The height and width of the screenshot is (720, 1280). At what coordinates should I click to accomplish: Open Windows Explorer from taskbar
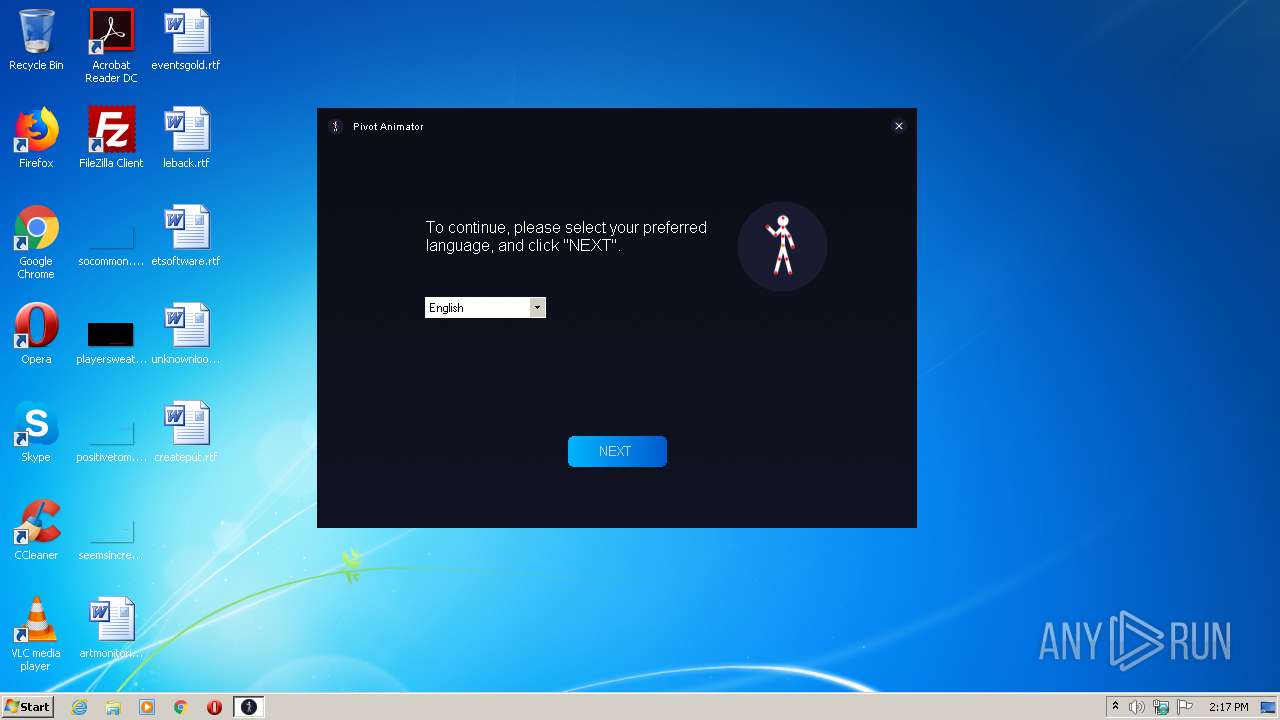(x=113, y=707)
